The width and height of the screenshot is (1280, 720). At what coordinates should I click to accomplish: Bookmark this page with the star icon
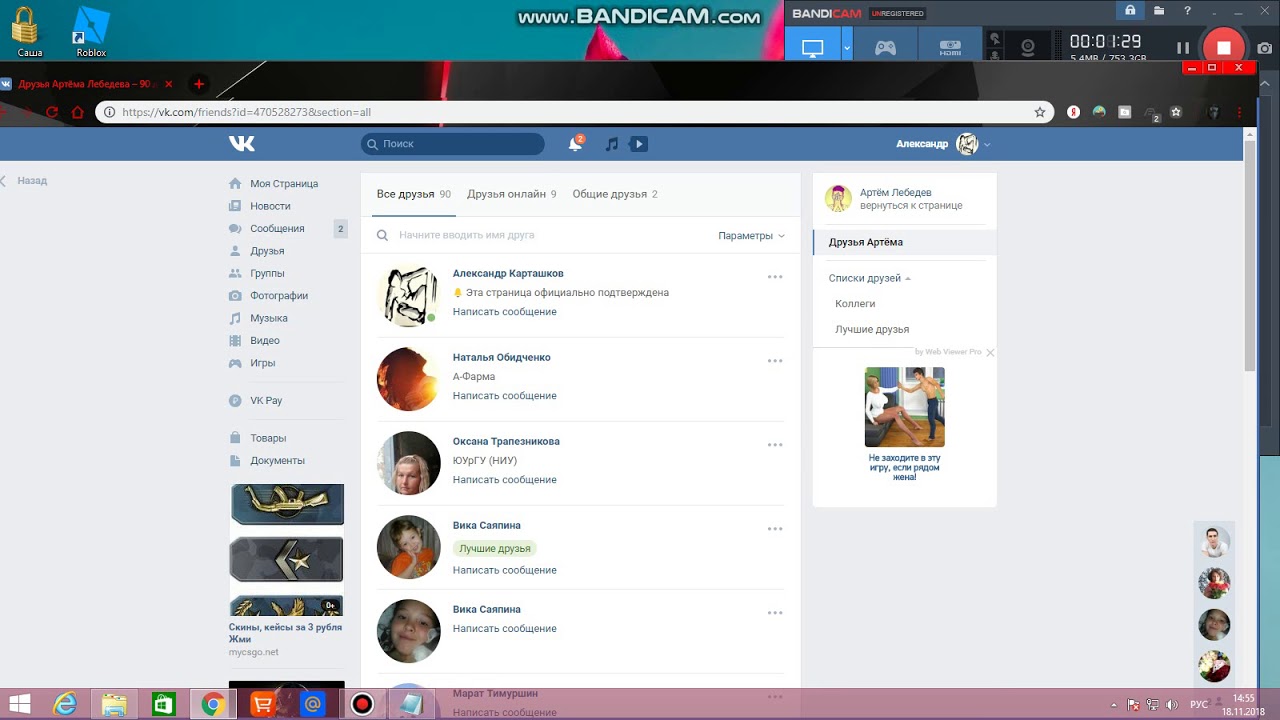click(1040, 112)
